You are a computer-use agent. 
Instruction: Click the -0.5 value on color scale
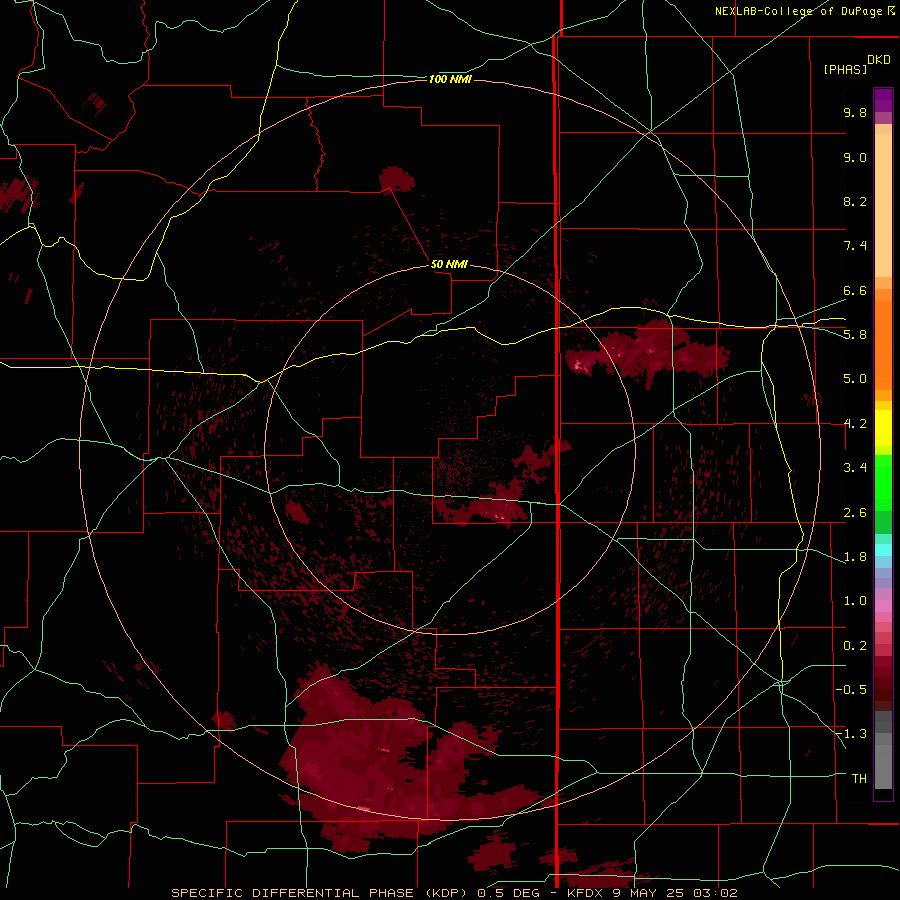click(852, 690)
